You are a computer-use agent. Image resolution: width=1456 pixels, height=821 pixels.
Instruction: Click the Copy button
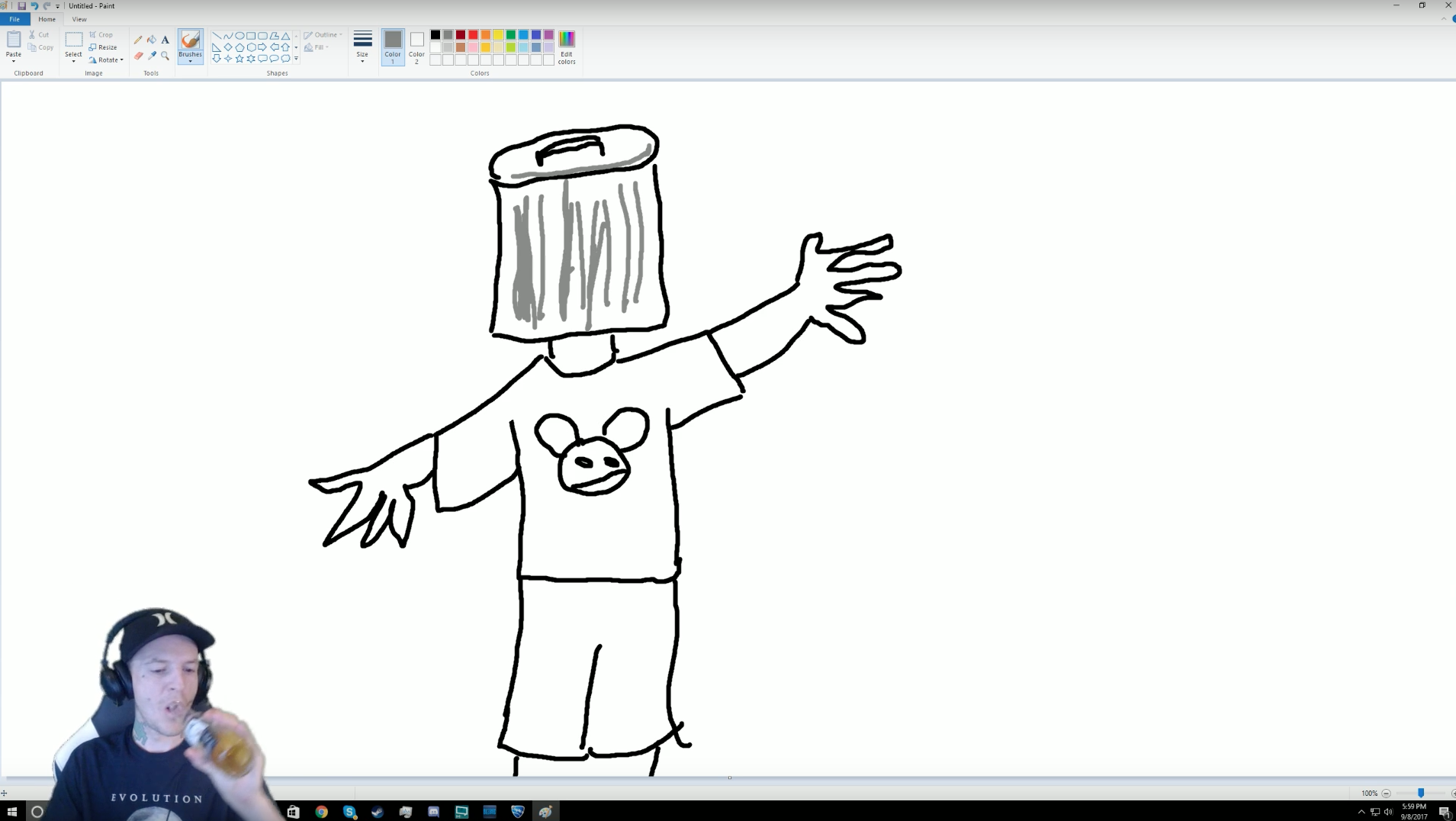click(41, 47)
